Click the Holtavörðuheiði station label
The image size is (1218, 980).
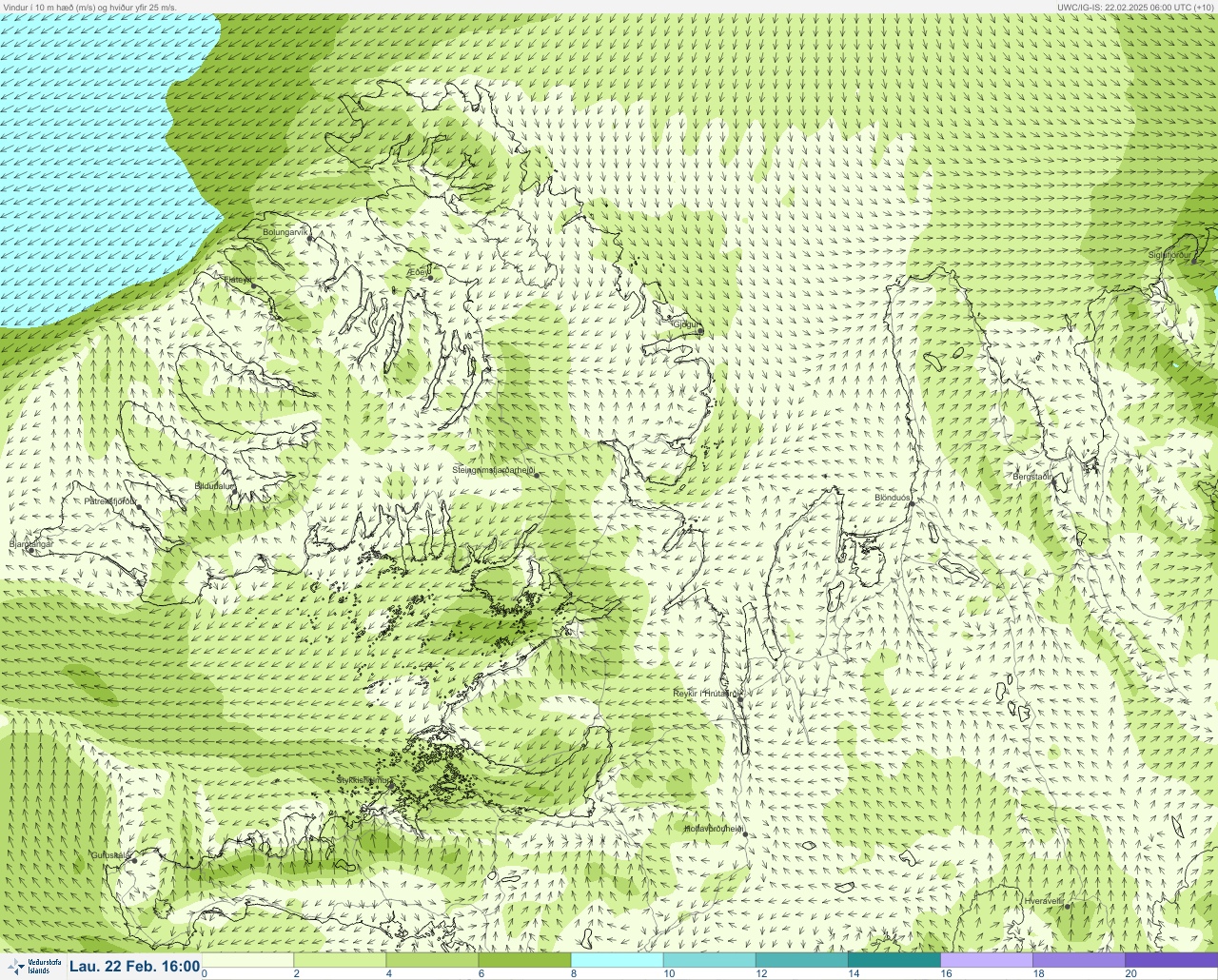pos(713,829)
